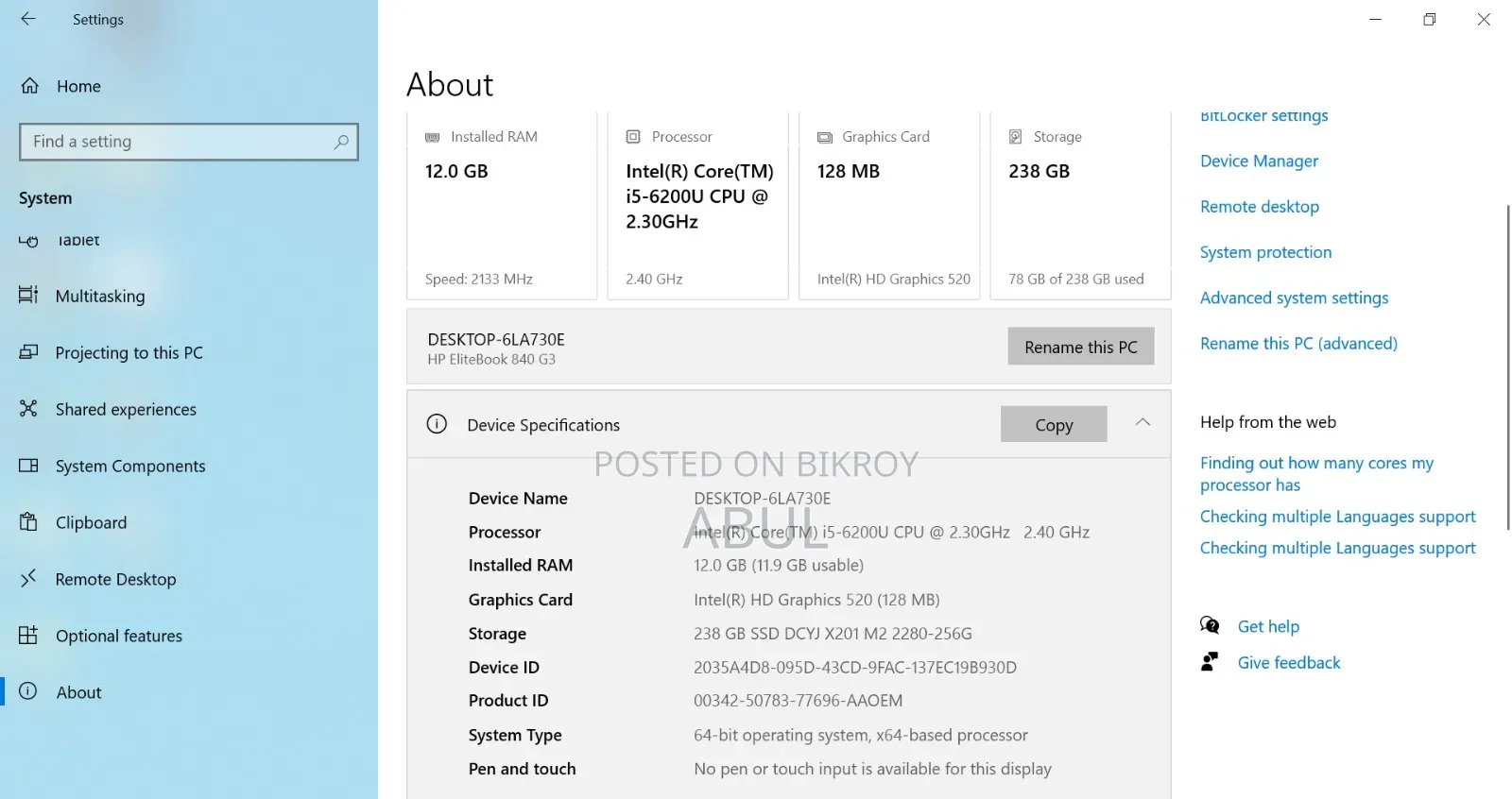The image size is (1512, 799).
Task: Open the Give feedback link
Action: [x=1289, y=663]
